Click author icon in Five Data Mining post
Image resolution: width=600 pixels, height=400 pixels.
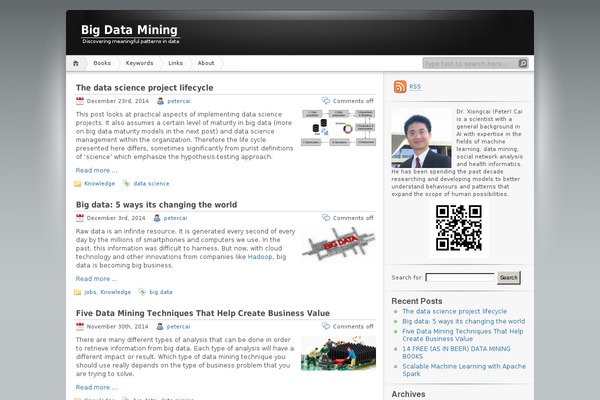(x=160, y=327)
